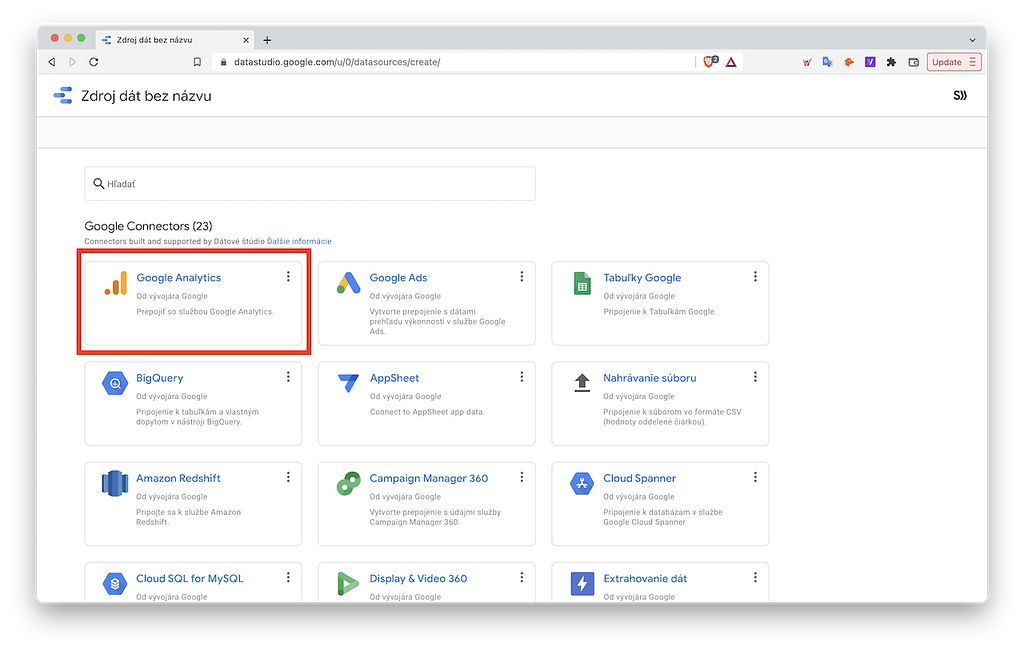Click the bookmark icon in address bar
This screenshot has height=651, width=1024.
point(197,62)
